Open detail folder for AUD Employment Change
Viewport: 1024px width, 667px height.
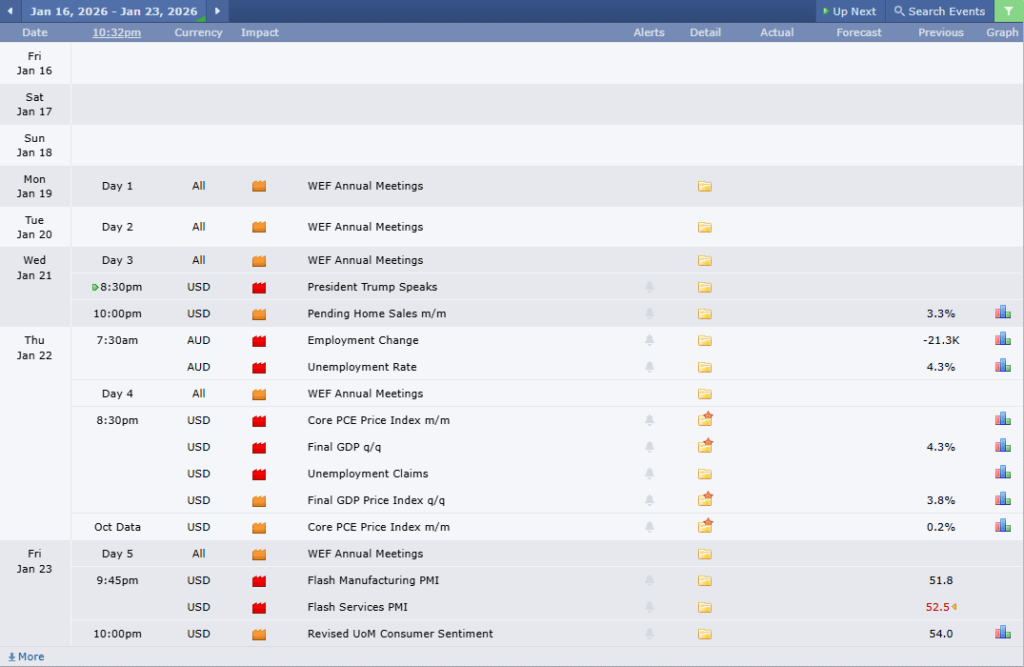click(704, 340)
